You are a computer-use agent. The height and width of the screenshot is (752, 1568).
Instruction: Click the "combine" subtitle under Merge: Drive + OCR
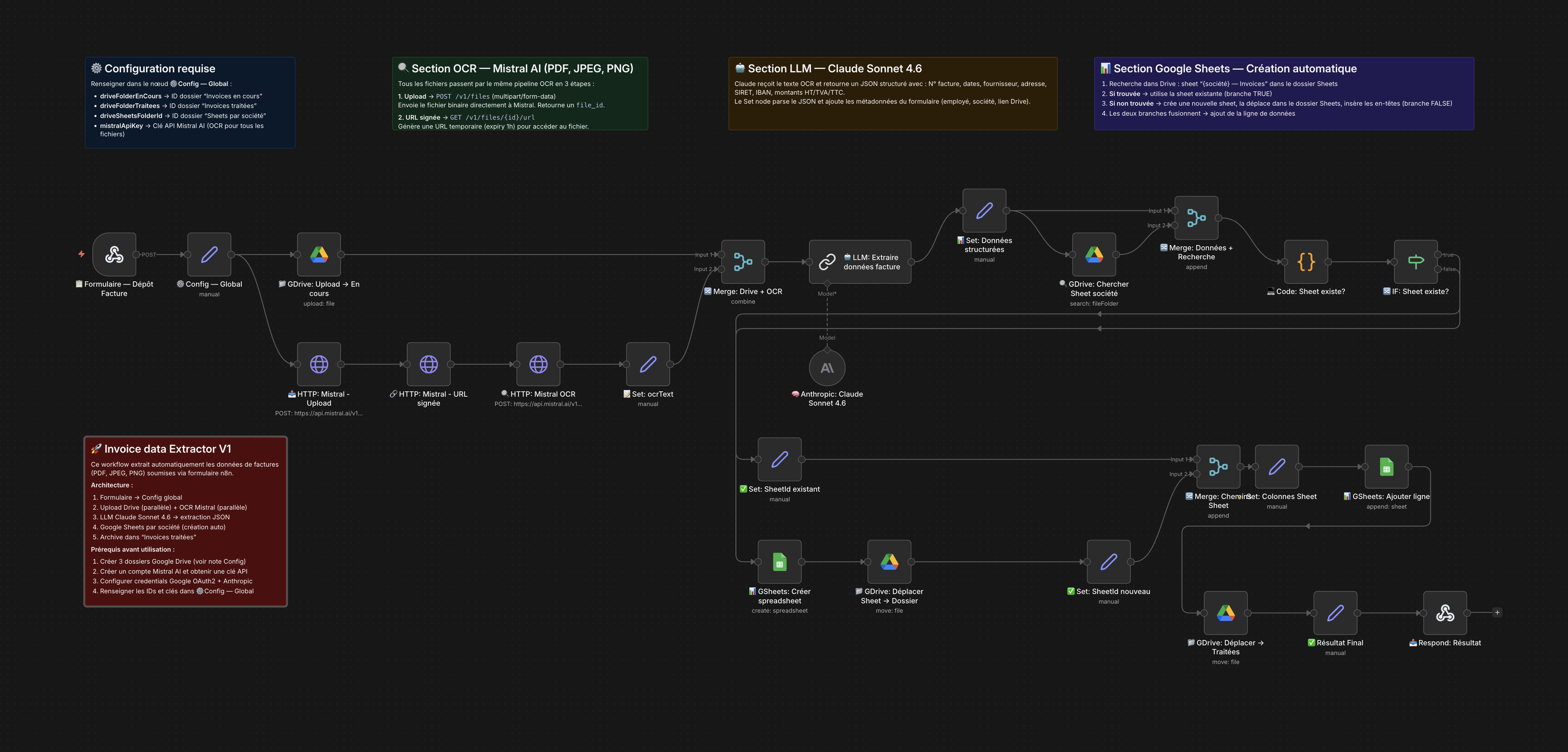pyautogui.click(x=743, y=301)
